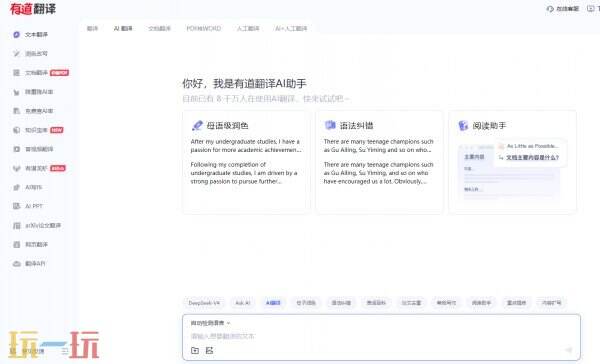This screenshot has width=600, height=364.
Task: Expand the language detection dropdown
Action: (x=210, y=323)
